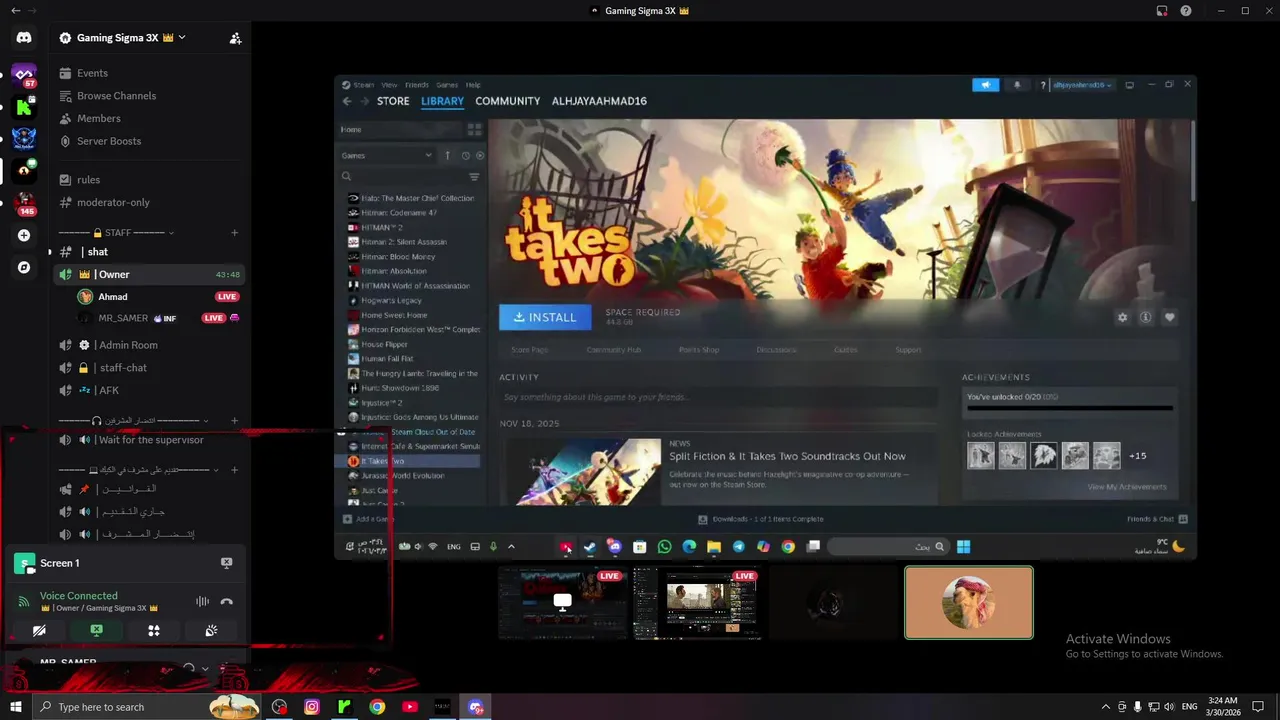This screenshot has width=1280, height=720.
Task: Open the Steam notifications bell
Action: 1017,85
